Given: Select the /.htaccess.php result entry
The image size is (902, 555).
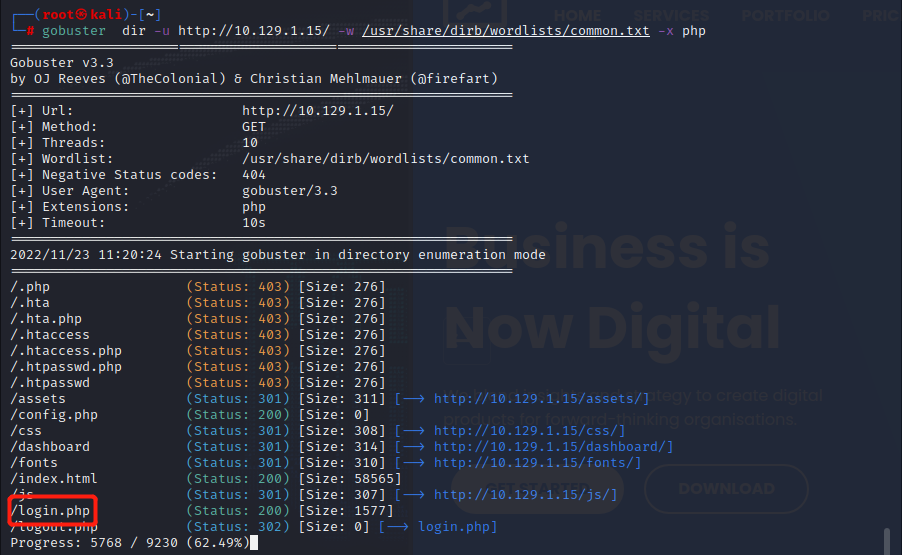Looking at the screenshot, I should pos(66,351).
